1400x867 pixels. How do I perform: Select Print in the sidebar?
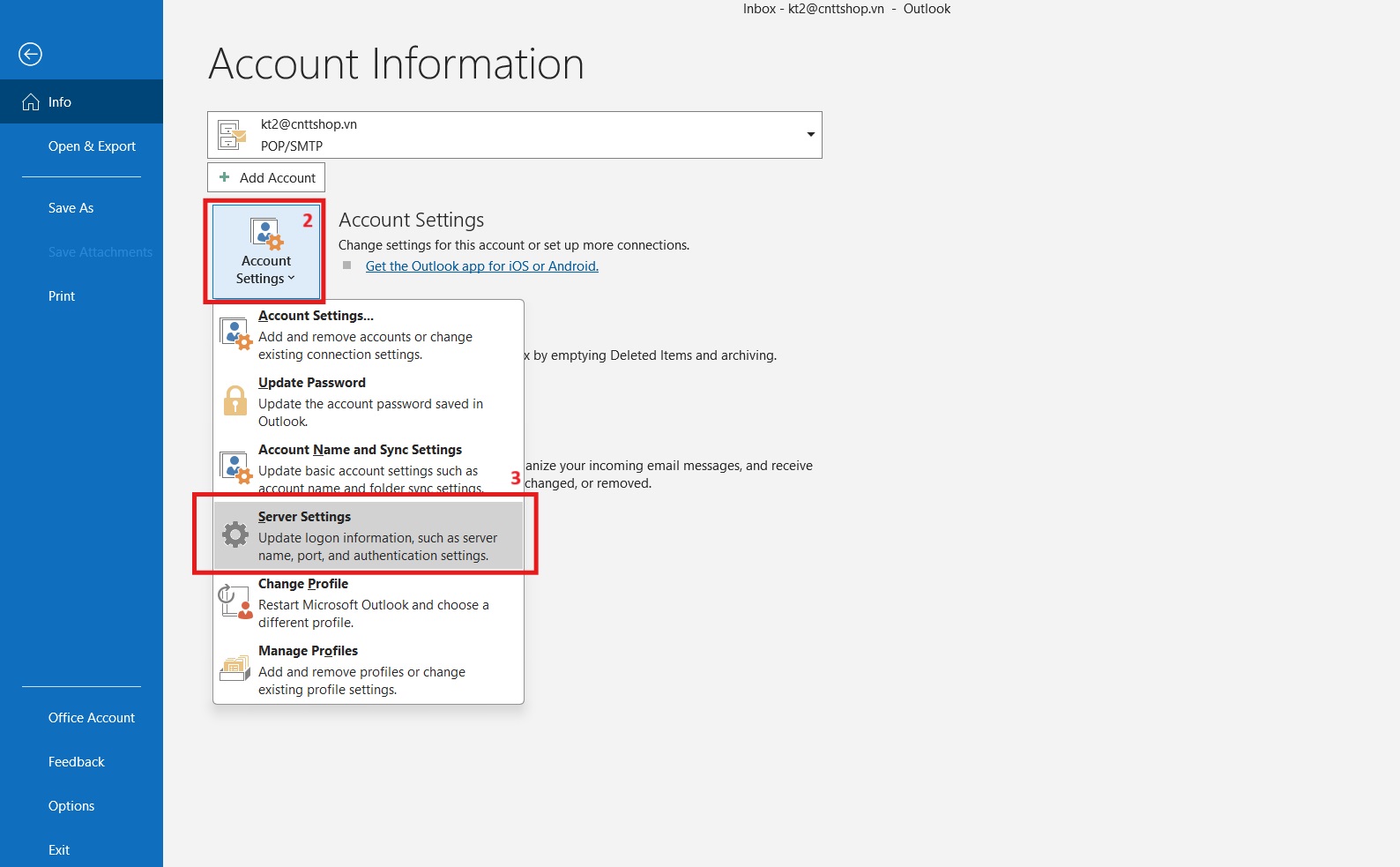(62, 296)
